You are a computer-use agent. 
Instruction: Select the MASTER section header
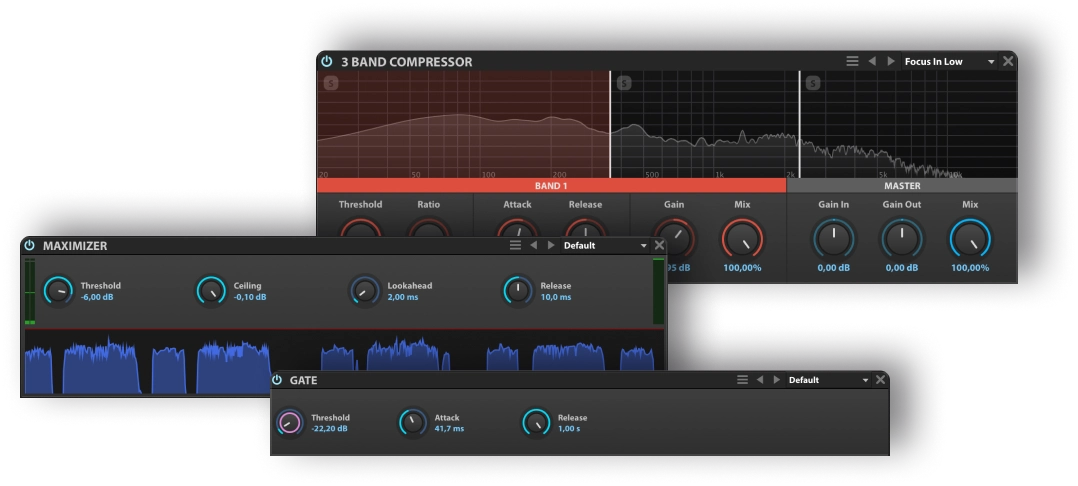902,185
